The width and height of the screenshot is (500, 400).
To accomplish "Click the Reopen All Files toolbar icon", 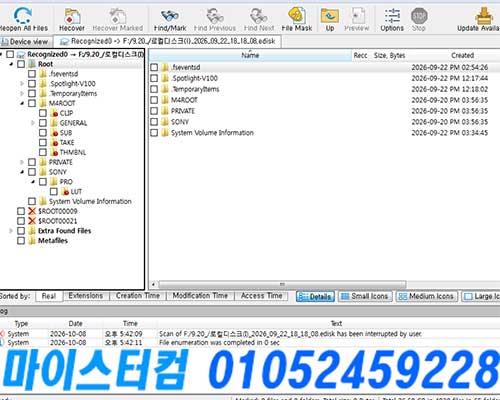I will coord(23,15).
